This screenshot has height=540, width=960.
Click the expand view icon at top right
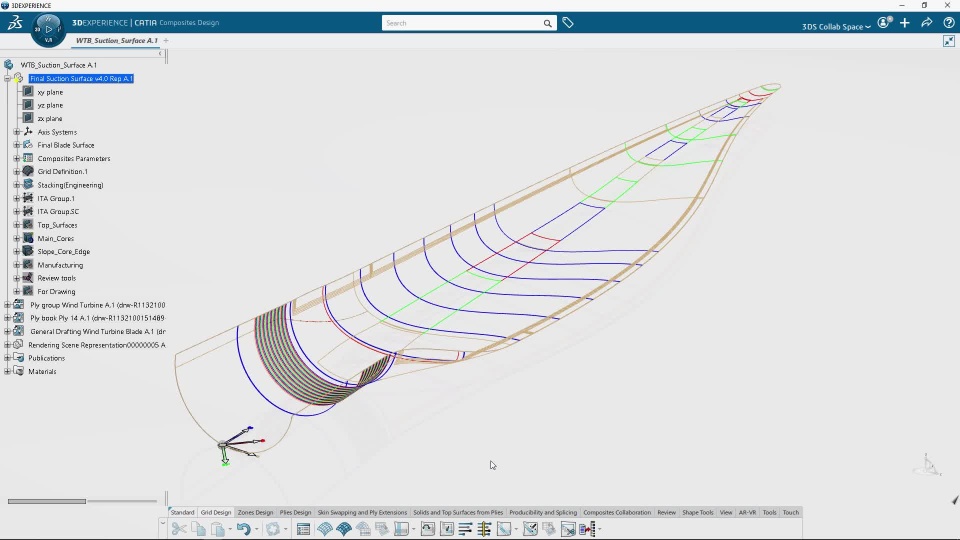[x=949, y=41]
